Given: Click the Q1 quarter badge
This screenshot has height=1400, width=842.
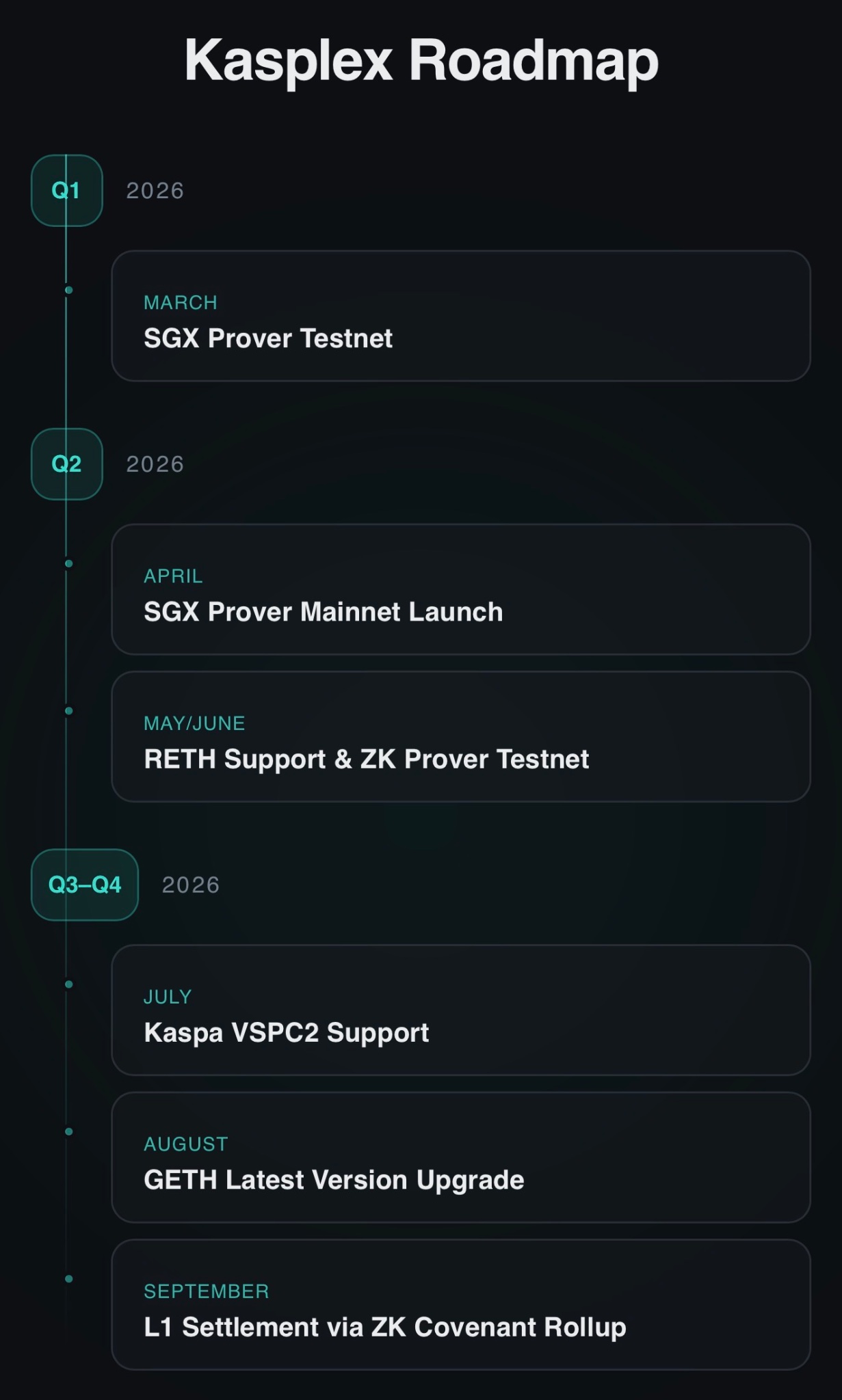Looking at the screenshot, I should tap(66, 190).
